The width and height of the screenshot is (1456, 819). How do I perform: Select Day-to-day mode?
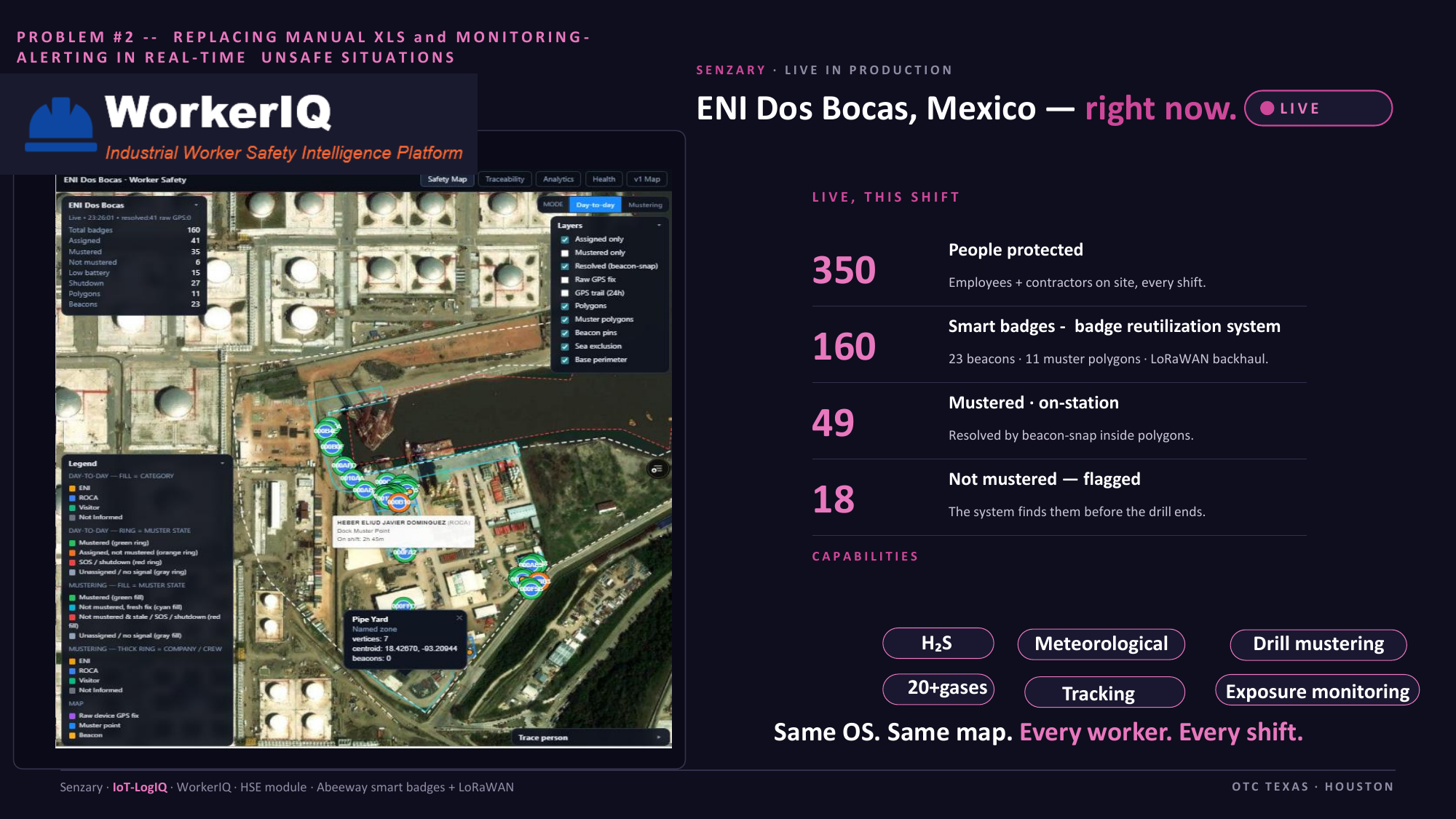point(596,205)
